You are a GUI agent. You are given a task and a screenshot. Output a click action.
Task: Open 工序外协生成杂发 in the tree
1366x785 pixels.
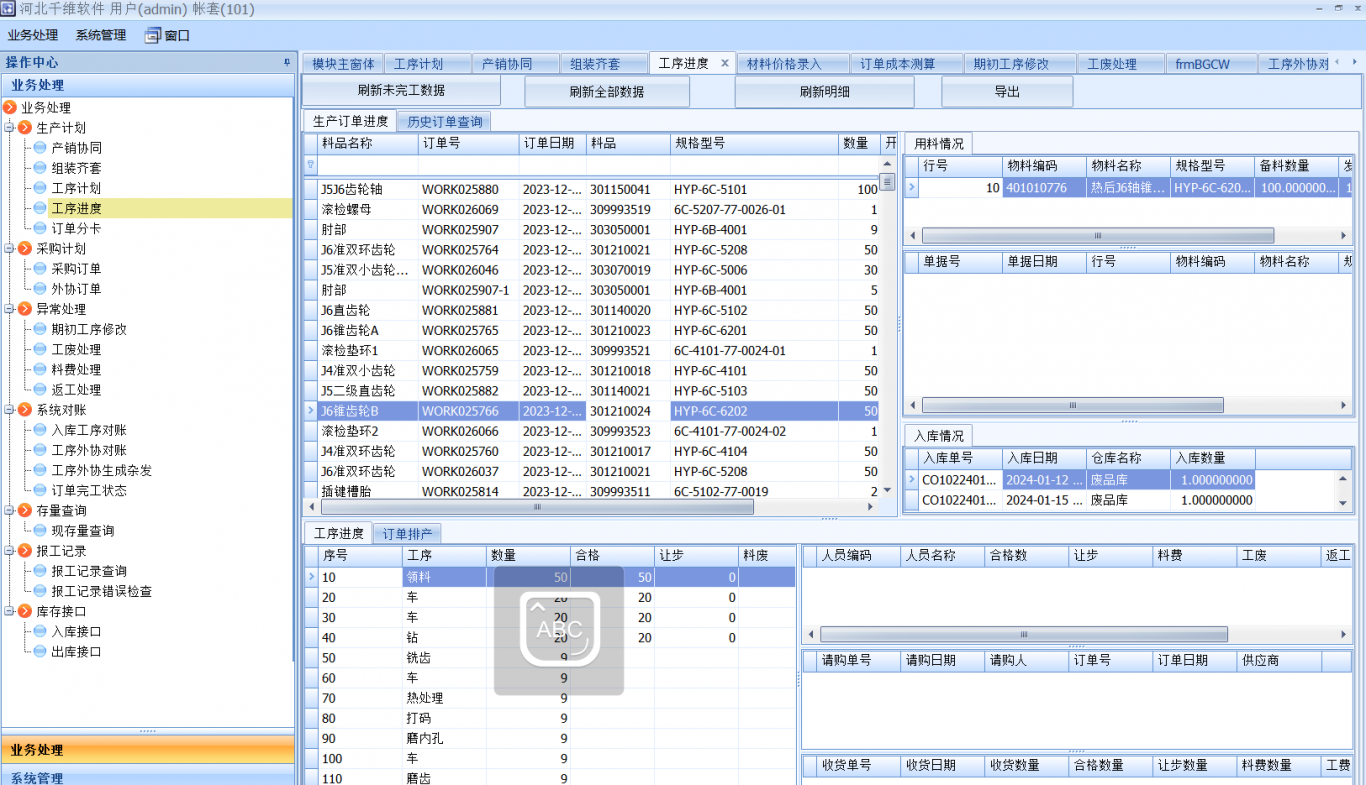pos(102,470)
